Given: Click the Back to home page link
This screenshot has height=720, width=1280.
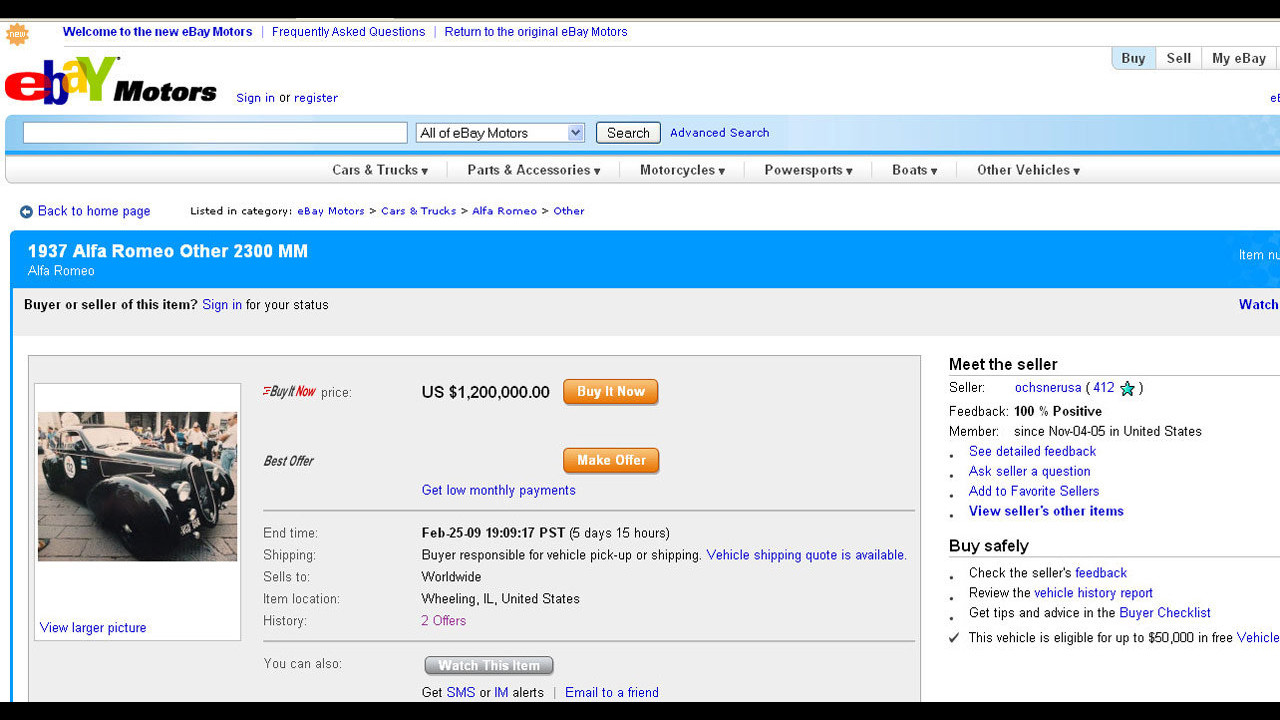Looking at the screenshot, I should pos(94,211).
